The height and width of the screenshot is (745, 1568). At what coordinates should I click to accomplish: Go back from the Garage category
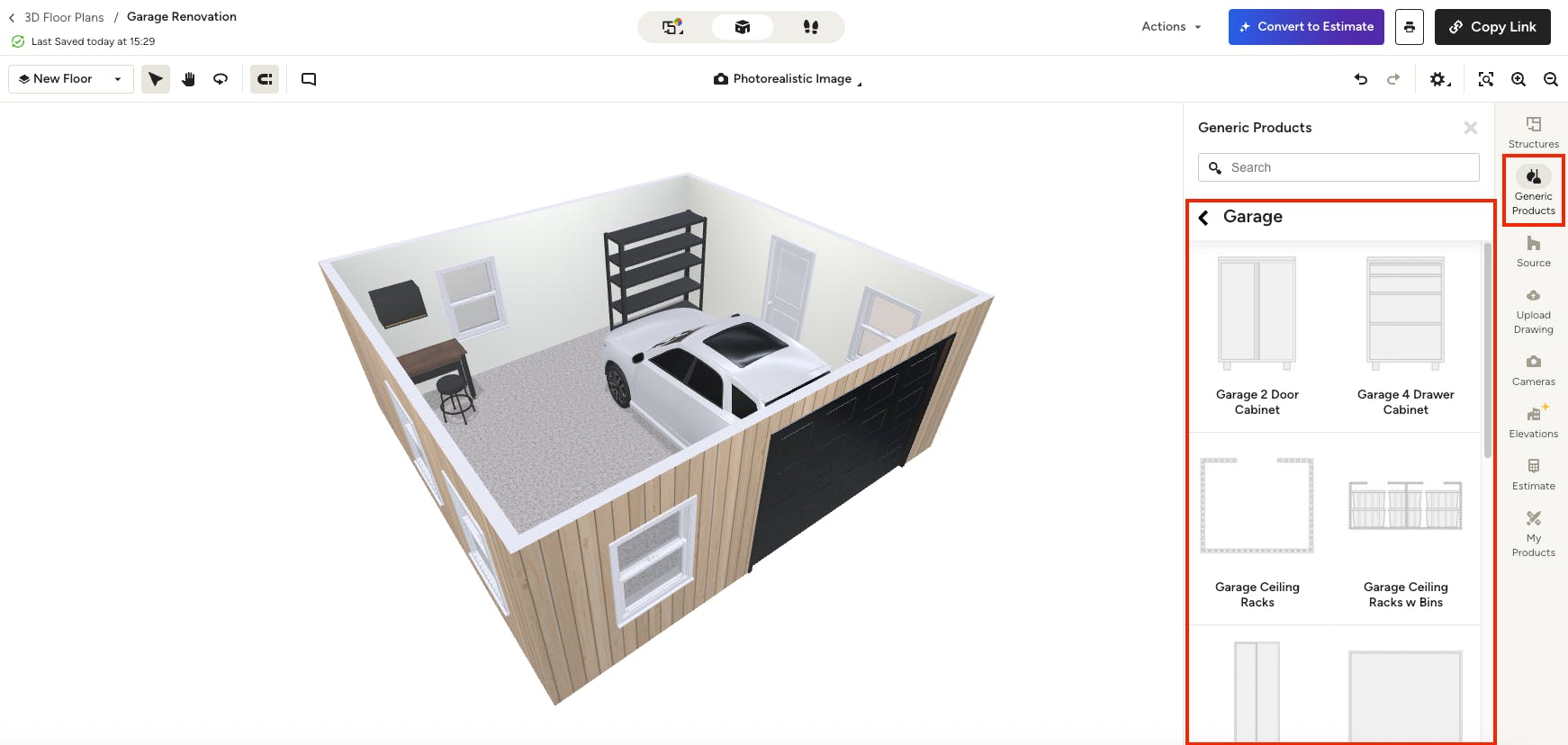tap(1203, 217)
